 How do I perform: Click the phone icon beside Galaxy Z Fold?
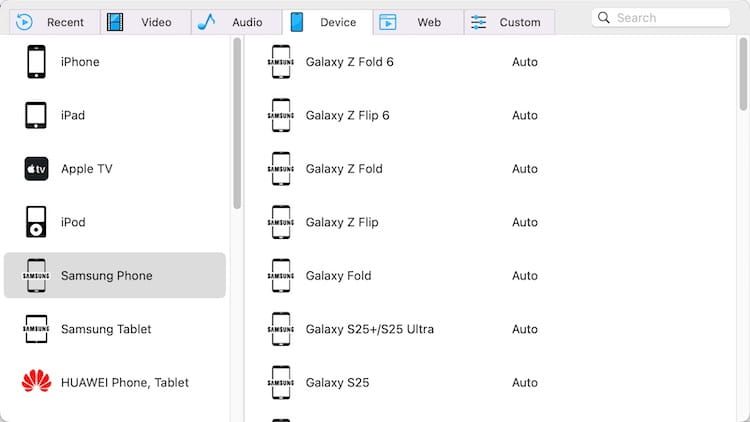pyautogui.click(x=281, y=169)
